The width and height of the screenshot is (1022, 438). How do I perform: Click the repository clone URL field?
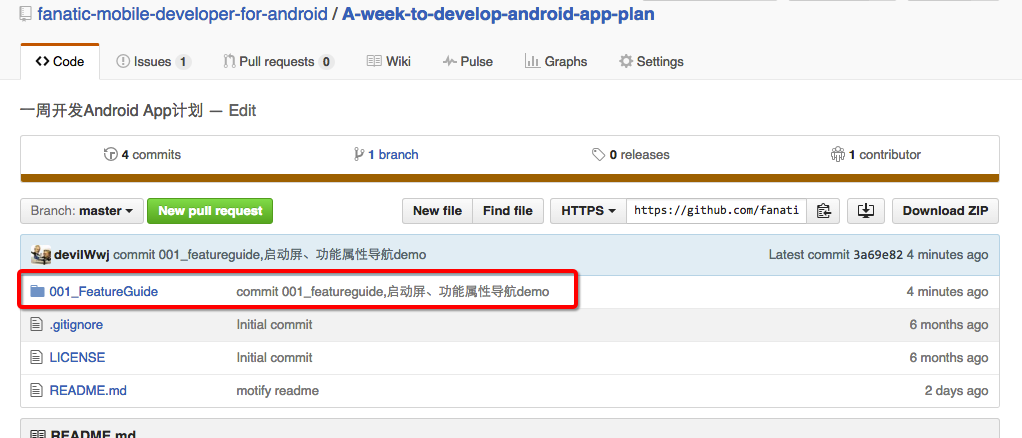click(x=717, y=211)
